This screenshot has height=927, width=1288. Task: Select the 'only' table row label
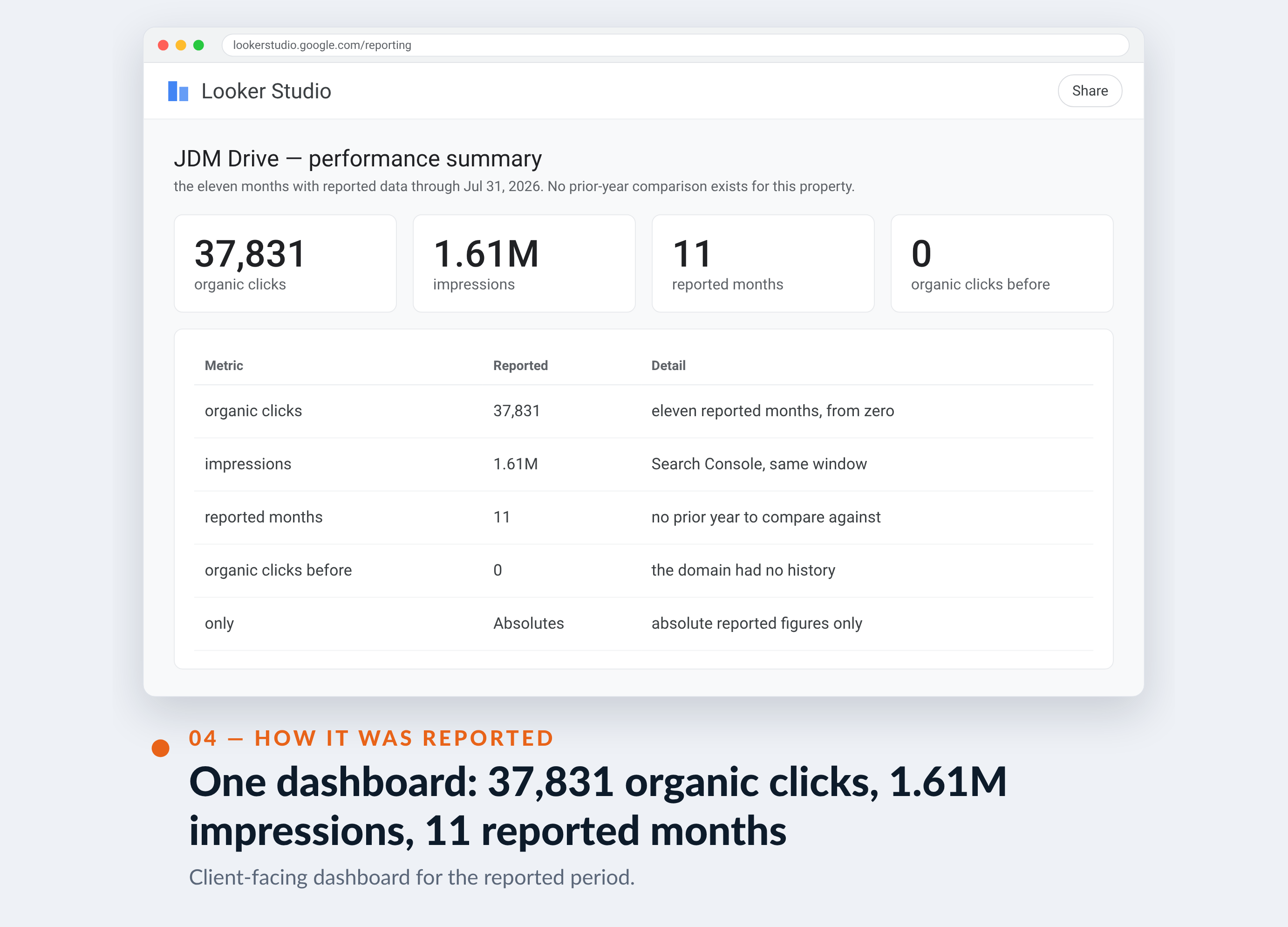pos(219,623)
